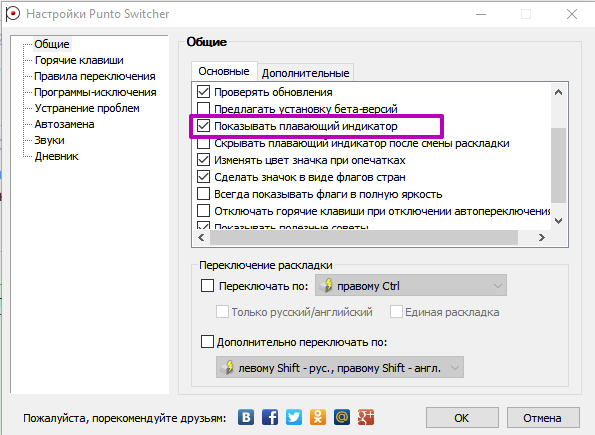Image resolution: width=595 pixels, height=435 pixels.
Task: Open Устранение проблем section
Action: click(x=87, y=108)
